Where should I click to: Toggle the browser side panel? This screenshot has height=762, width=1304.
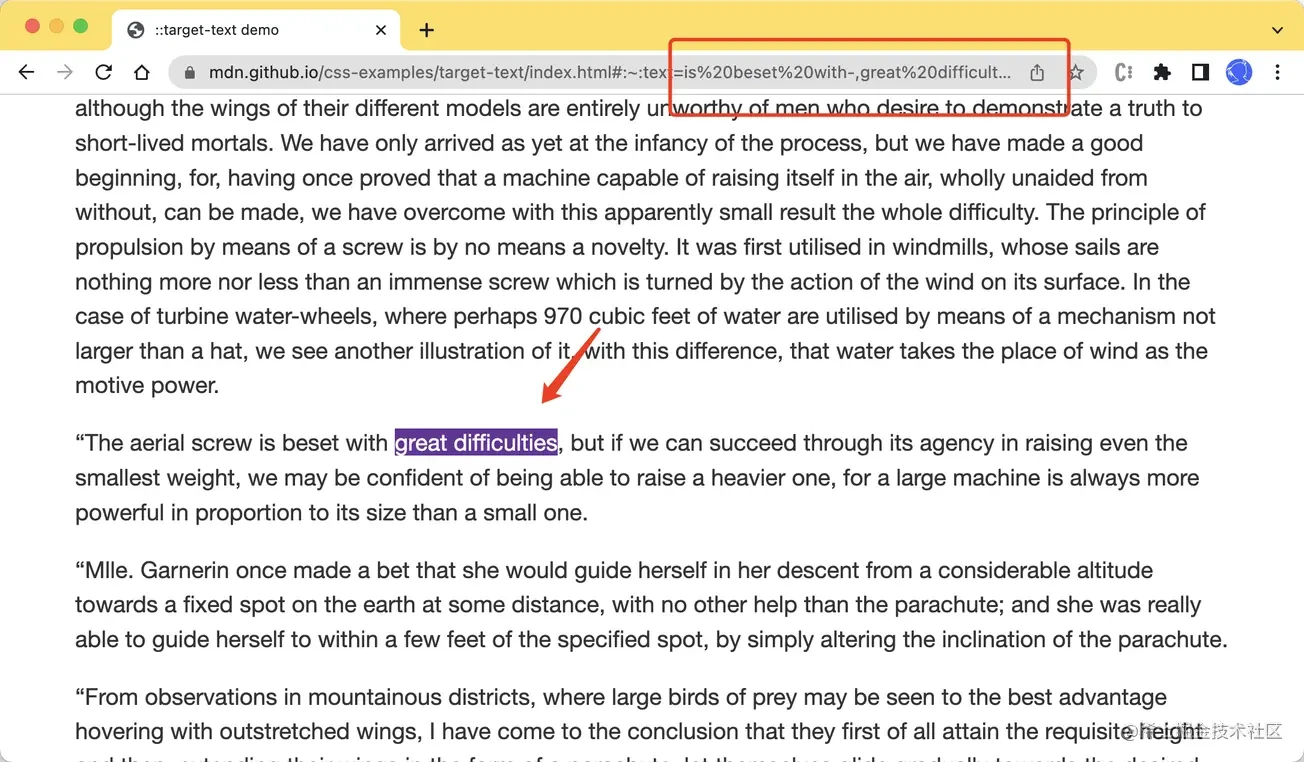click(x=1200, y=72)
